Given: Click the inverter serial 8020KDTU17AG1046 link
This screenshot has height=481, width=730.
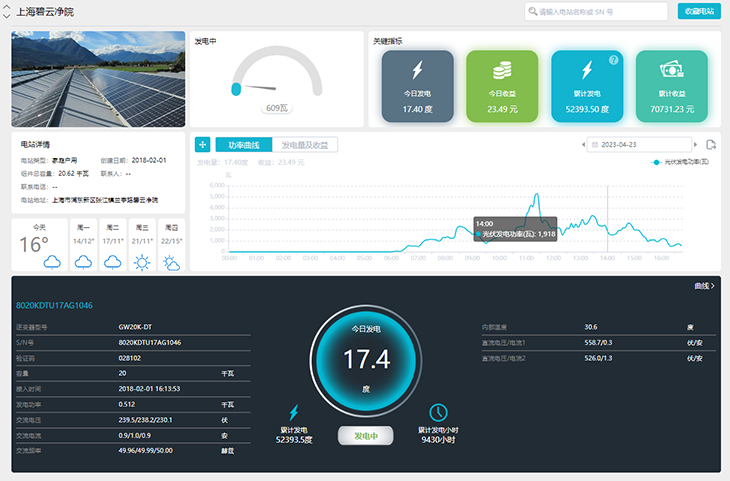Looking at the screenshot, I should click(53, 305).
